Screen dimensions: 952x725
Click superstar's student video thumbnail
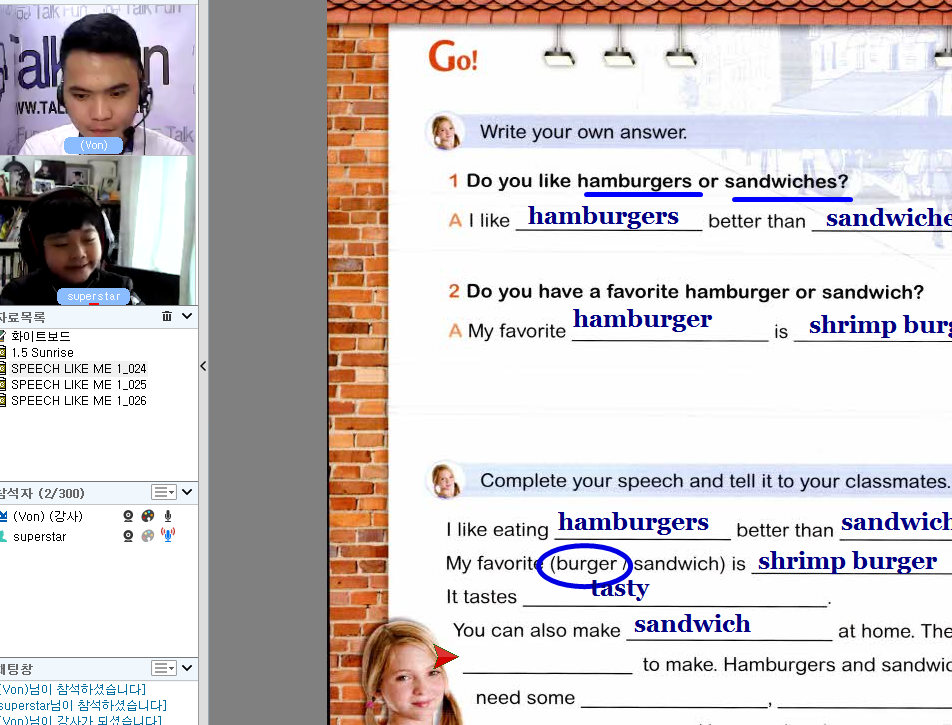point(98,231)
